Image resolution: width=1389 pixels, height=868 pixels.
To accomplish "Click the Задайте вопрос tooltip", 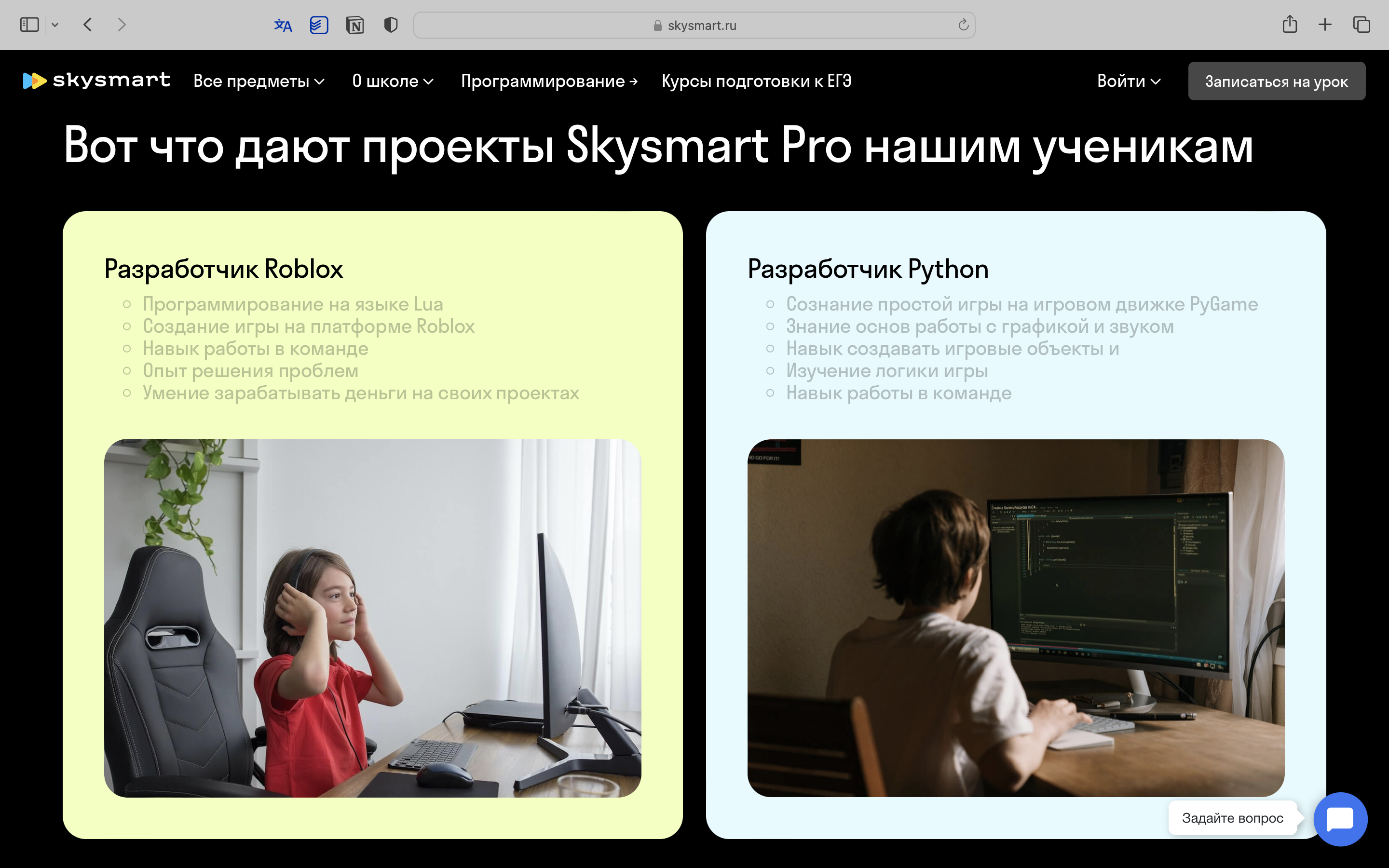I will 1232,818.
